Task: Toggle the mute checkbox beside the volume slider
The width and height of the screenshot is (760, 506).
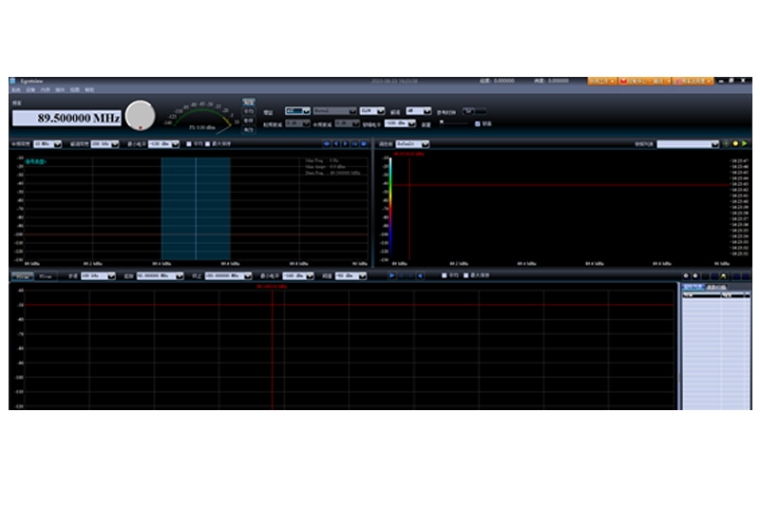Action: tap(478, 124)
